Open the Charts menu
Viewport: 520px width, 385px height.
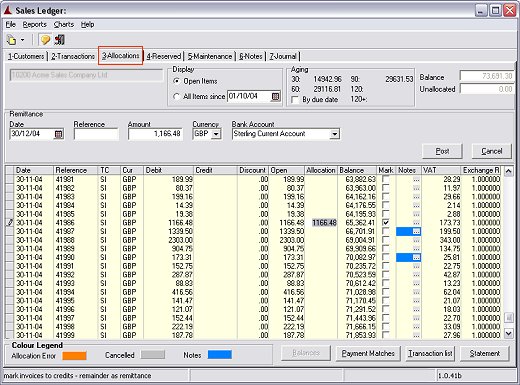click(64, 25)
